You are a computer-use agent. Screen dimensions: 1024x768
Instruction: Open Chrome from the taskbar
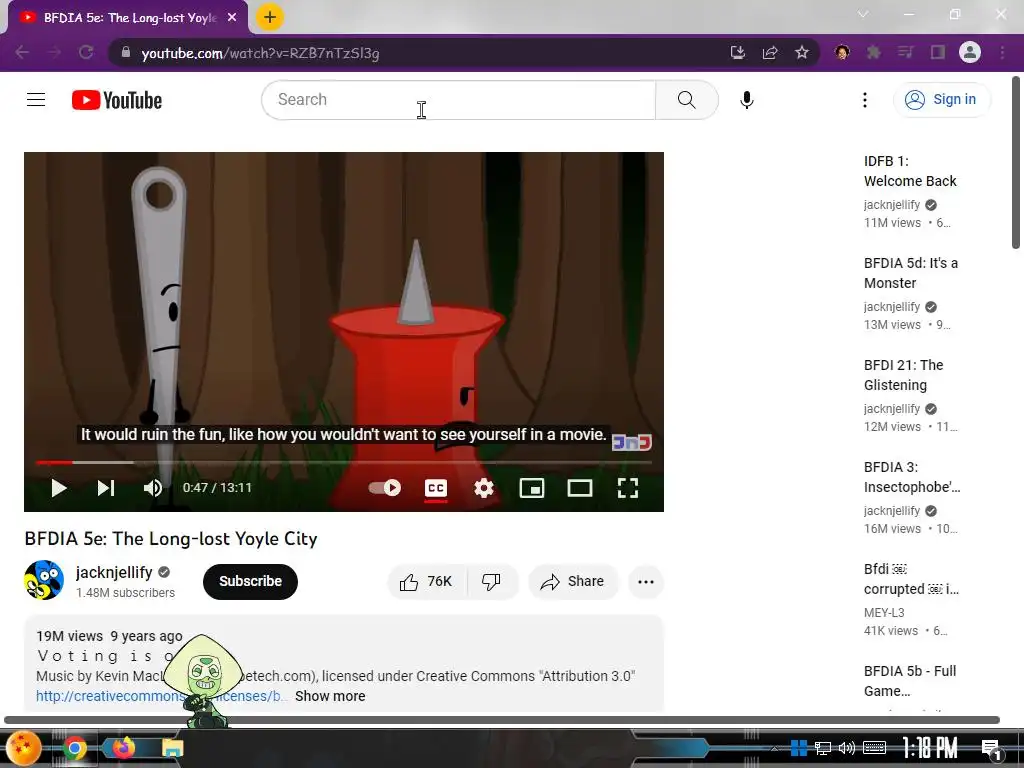[75, 748]
